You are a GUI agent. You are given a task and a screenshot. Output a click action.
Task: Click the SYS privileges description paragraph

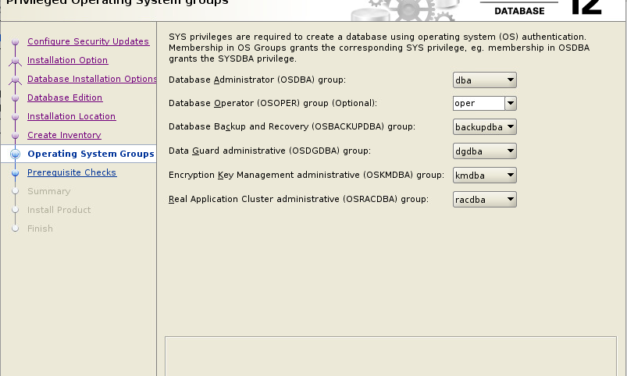tap(379, 48)
